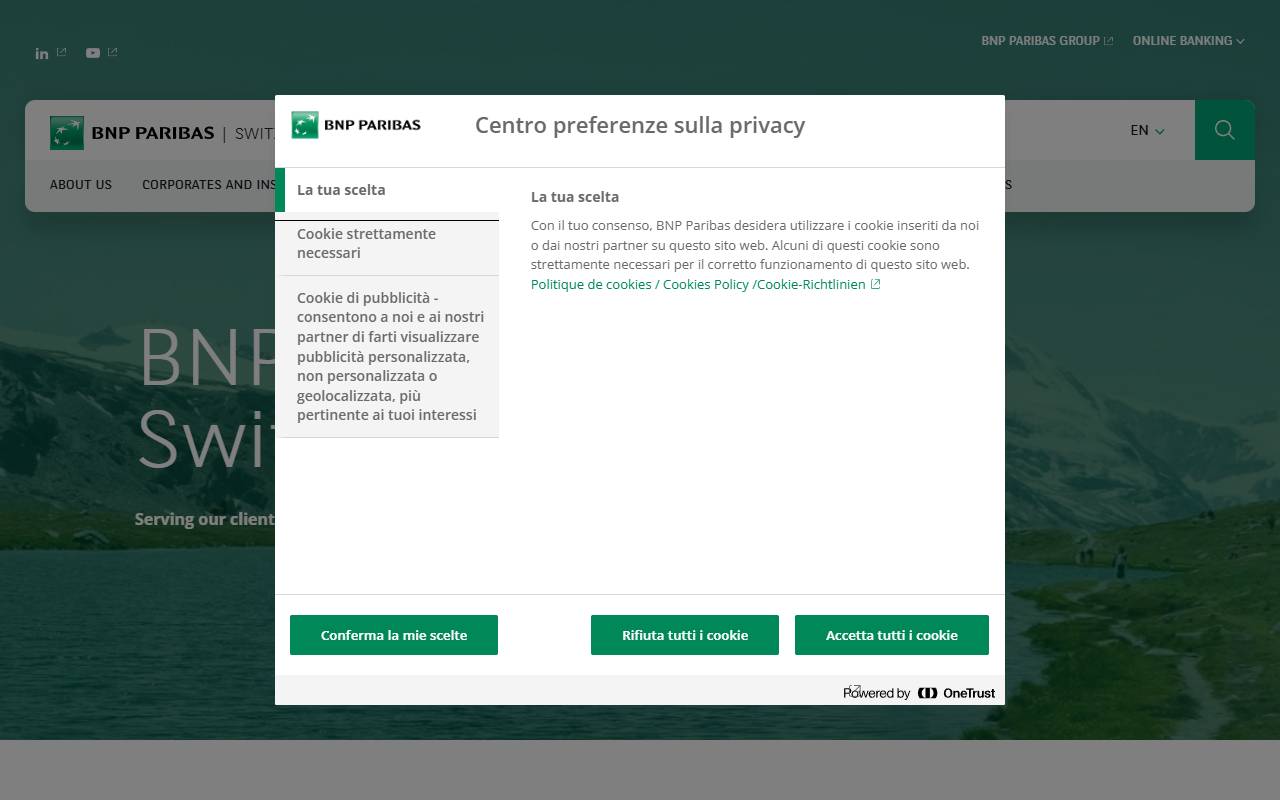This screenshot has width=1280, height=800.
Task: Open Corporates and Institutions menu
Action: click(x=209, y=185)
